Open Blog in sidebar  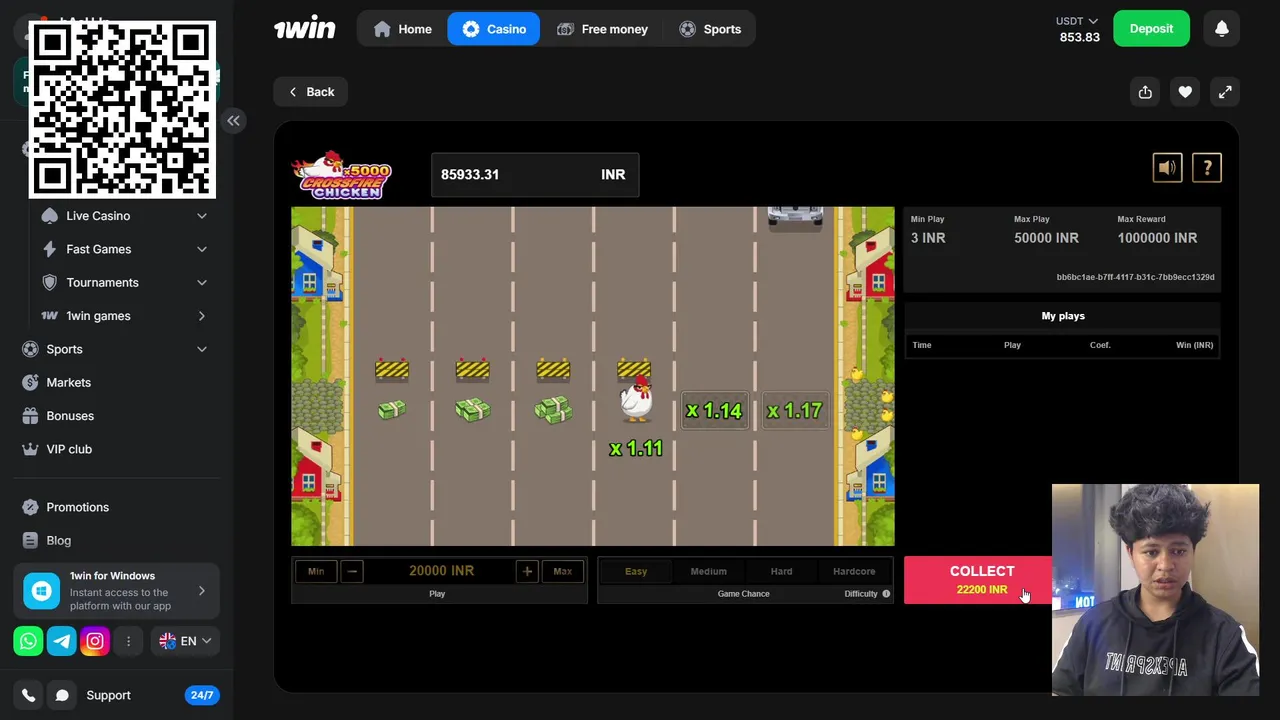coord(58,541)
